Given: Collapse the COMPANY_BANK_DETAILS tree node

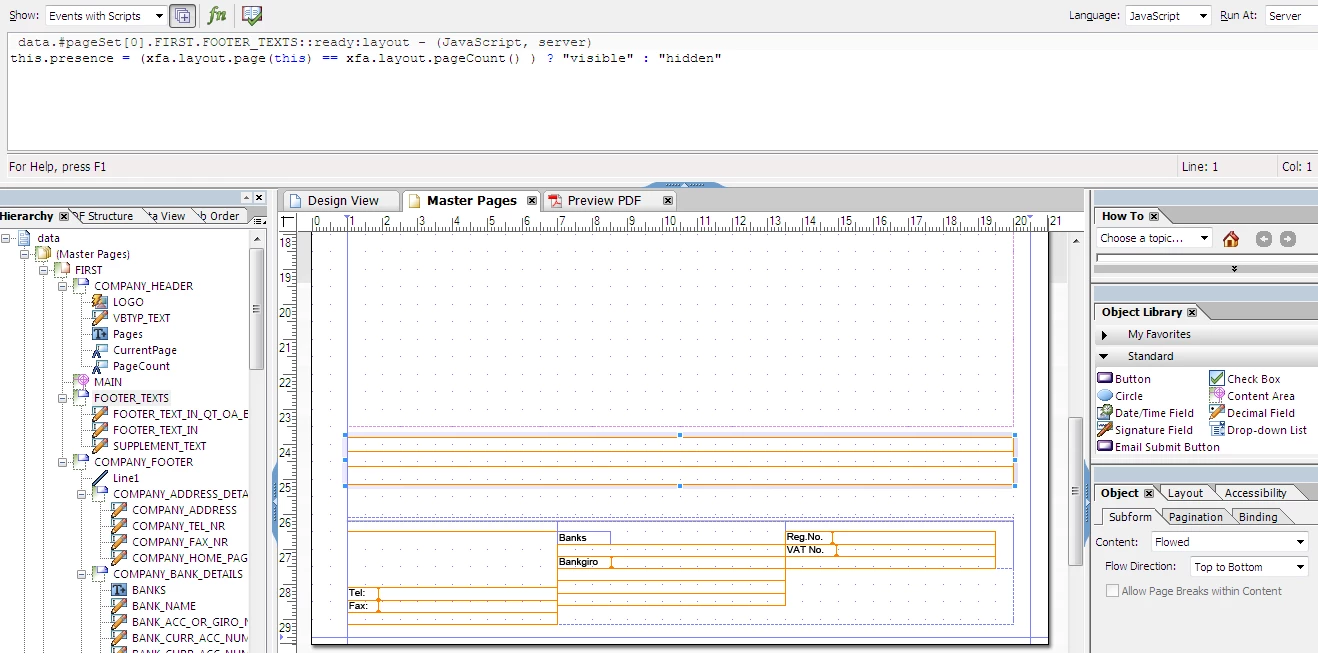Looking at the screenshot, I should pyautogui.click(x=82, y=574).
